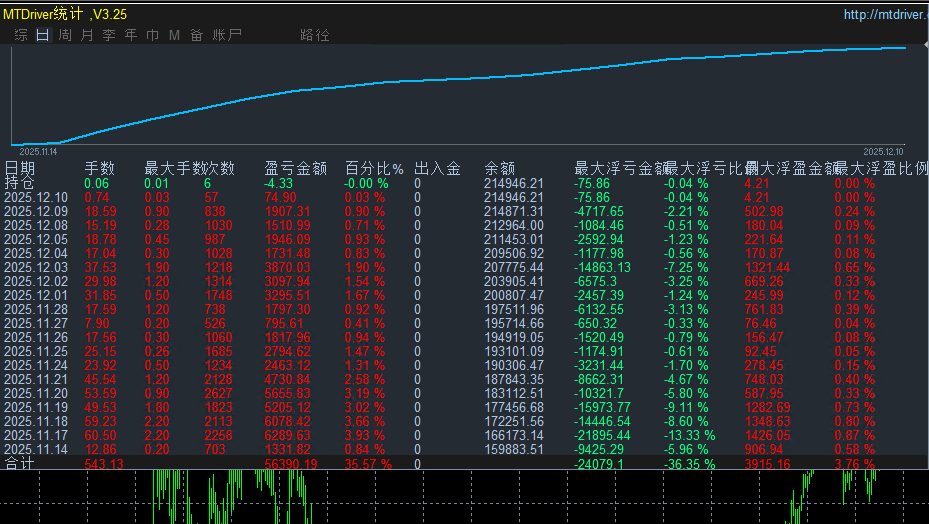Viewport: 929px width, 524px height.
Task: Click balance value 159883.51
Action: coord(514,449)
